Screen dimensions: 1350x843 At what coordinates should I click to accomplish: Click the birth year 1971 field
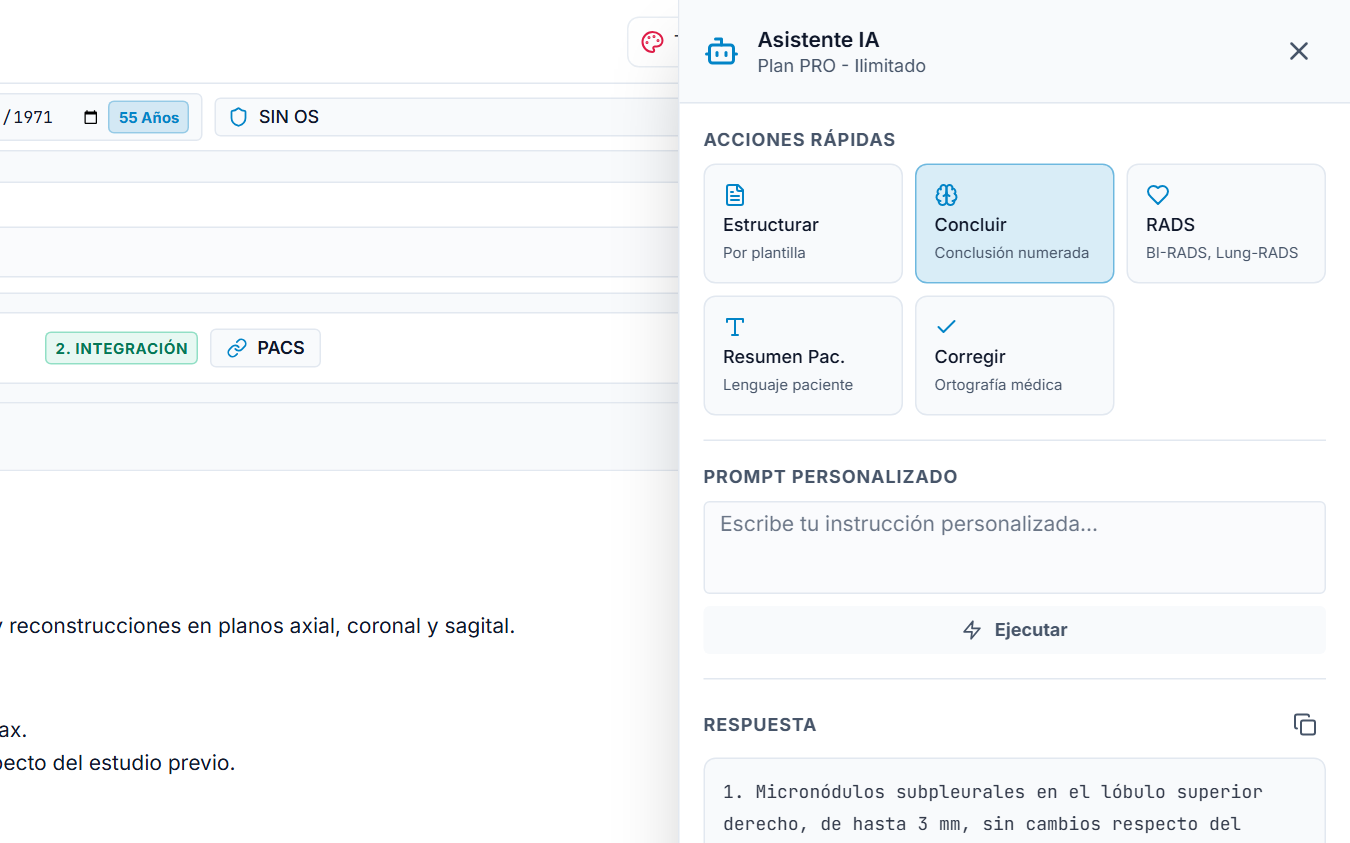tap(33, 117)
